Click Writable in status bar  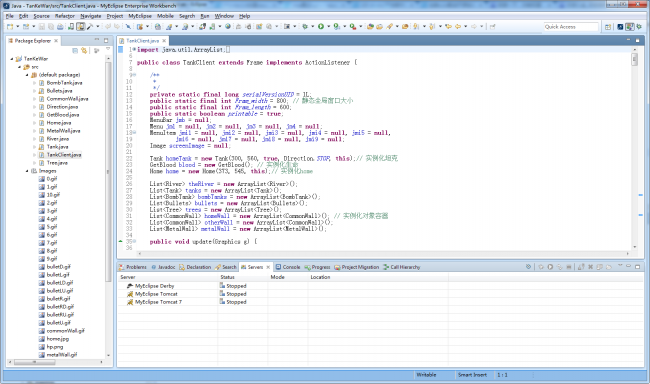[426, 375]
